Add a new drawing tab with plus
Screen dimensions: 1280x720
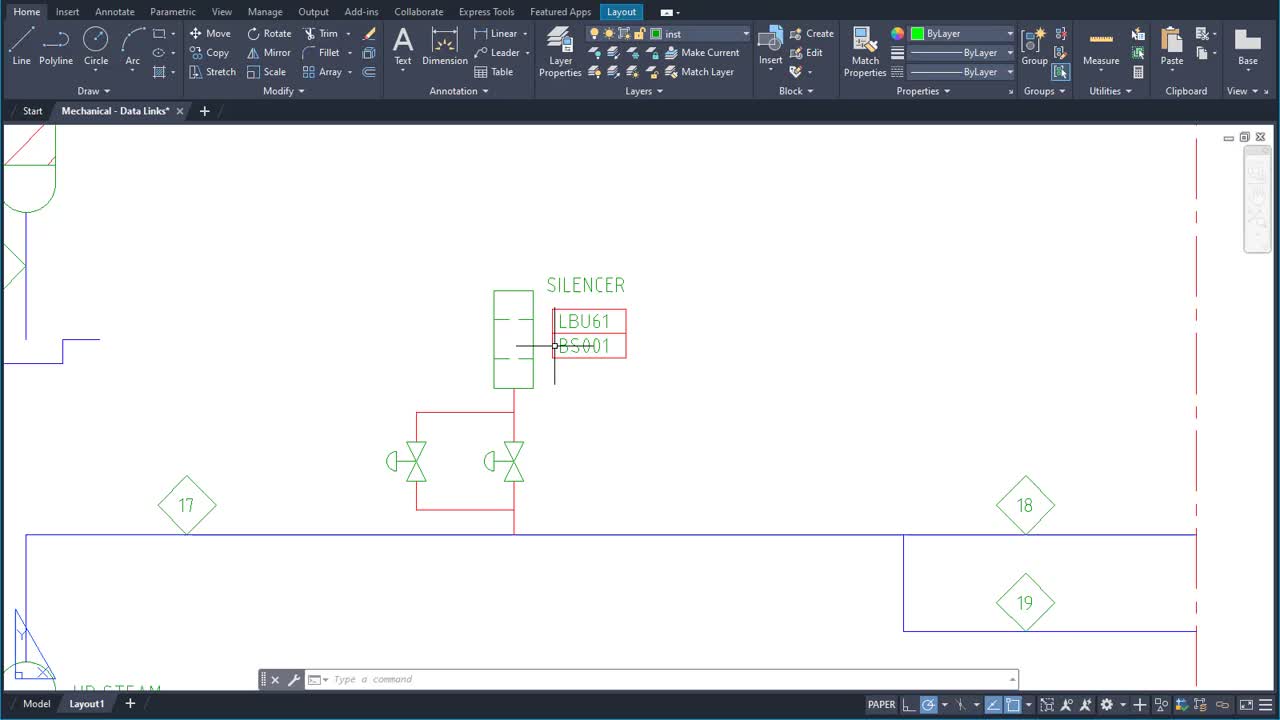tap(205, 111)
